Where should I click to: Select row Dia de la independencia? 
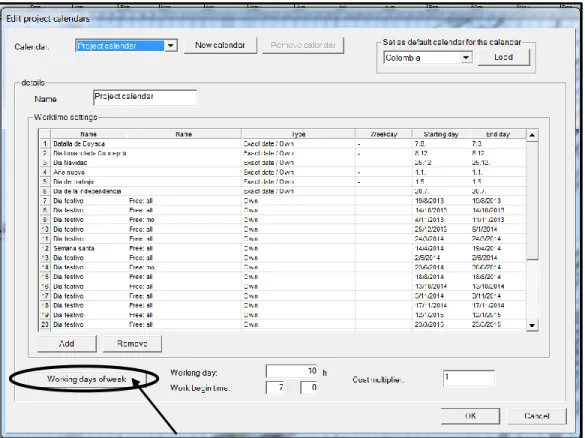pos(283,191)
